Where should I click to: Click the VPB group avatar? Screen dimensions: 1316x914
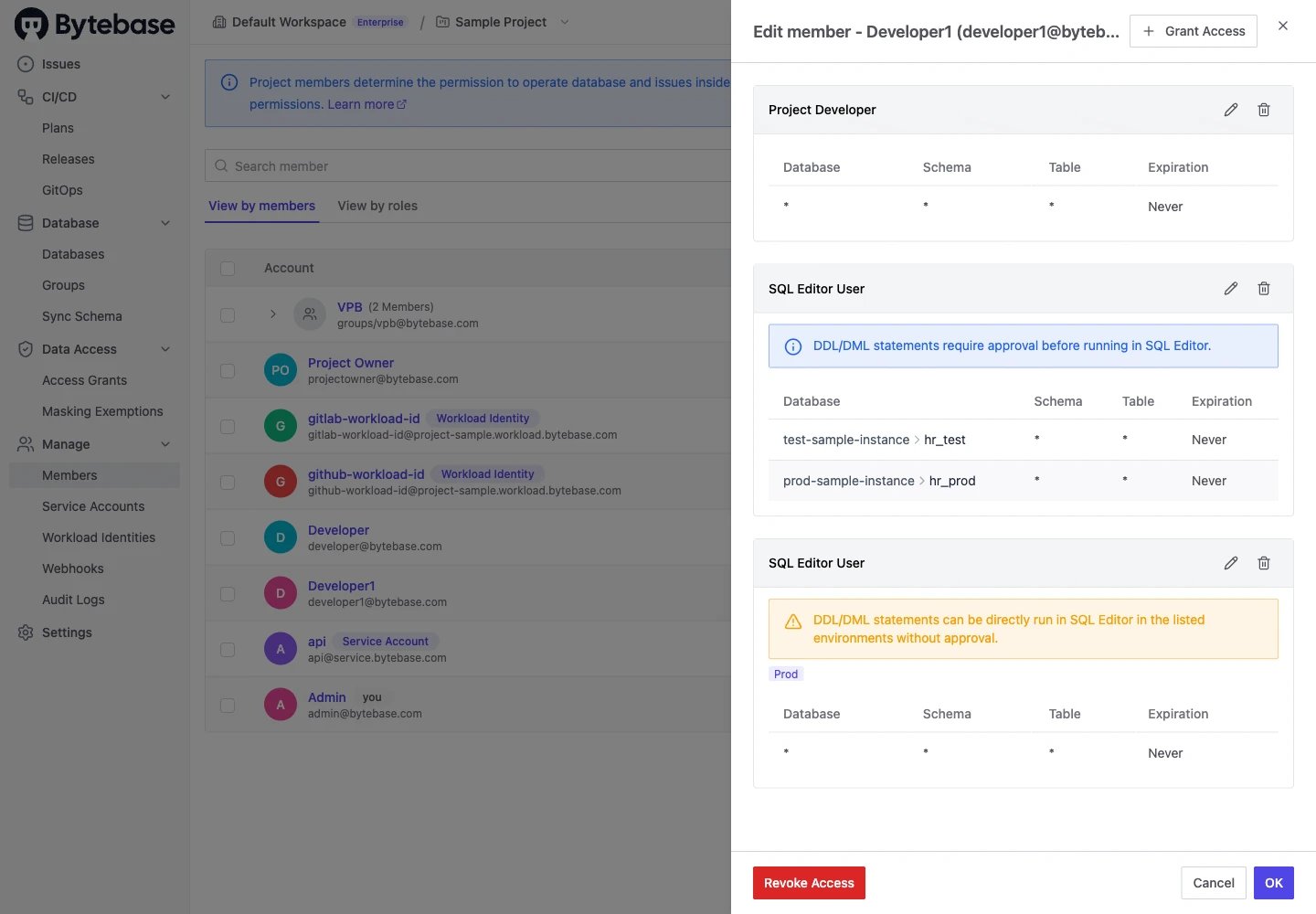point(310,314)
